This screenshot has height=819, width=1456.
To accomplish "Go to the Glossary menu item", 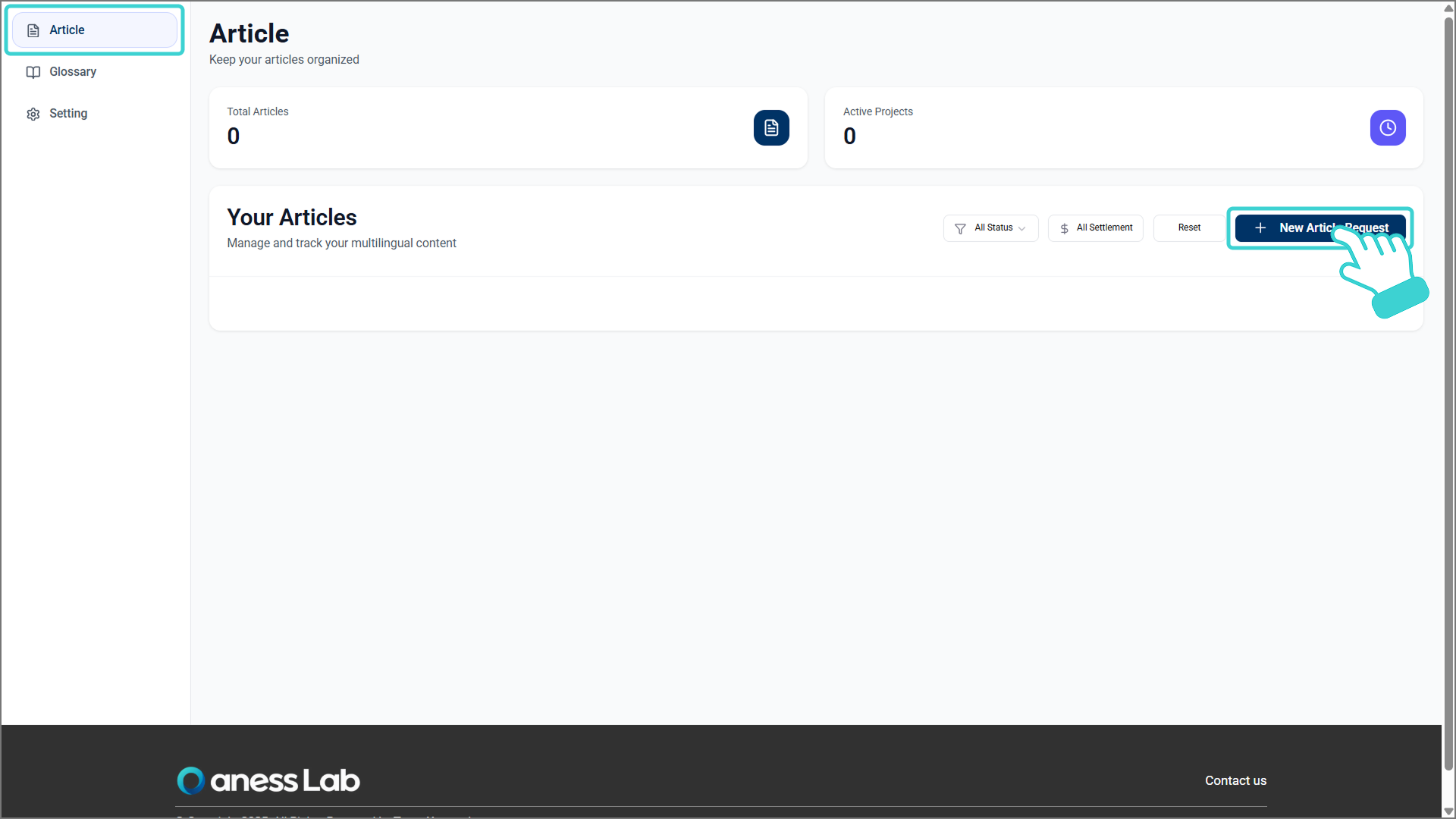I will point(73,72).
